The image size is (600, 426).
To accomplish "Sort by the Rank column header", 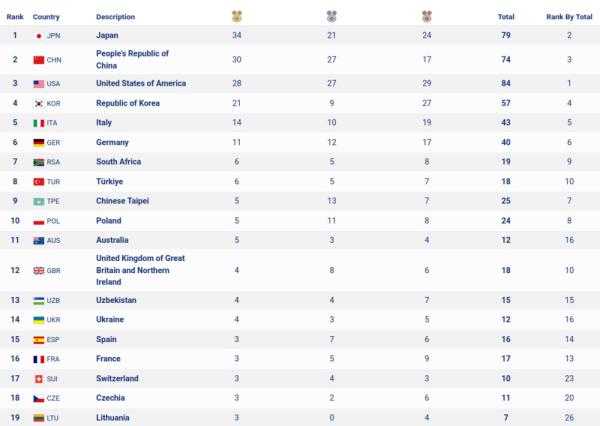I will pos(15,17).
